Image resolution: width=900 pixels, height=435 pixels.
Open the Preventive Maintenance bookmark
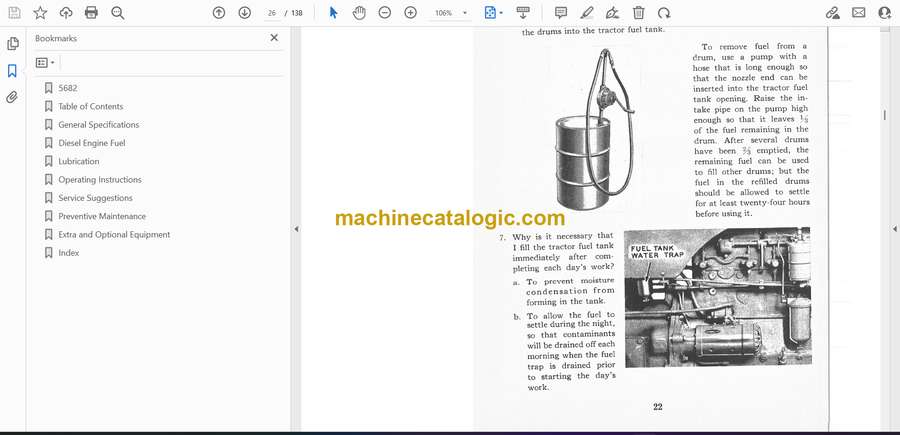(x=102, y=216)
